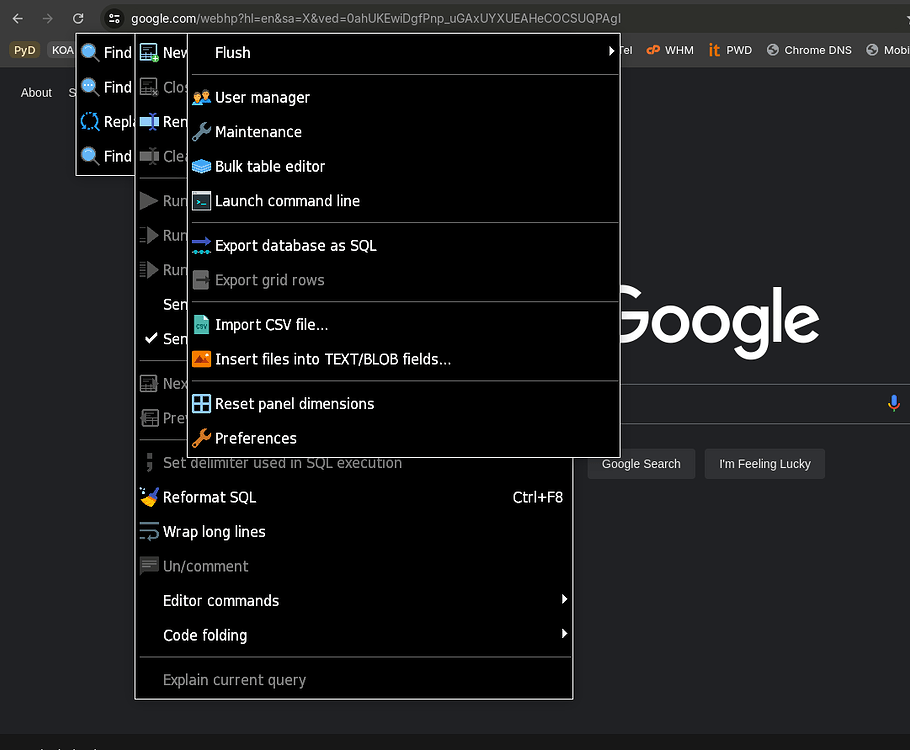Open Preferences from the menu

click(x=255, y=438)
